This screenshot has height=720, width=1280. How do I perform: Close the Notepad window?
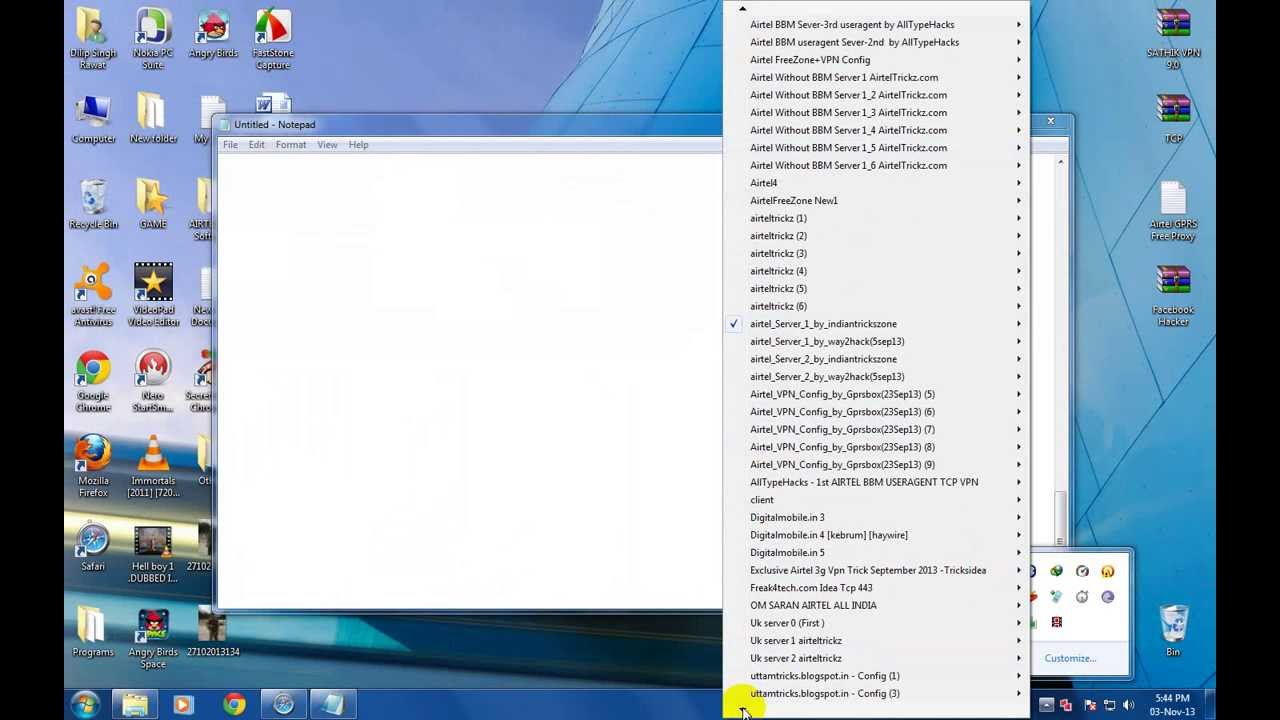click(x=1050, y=121)
